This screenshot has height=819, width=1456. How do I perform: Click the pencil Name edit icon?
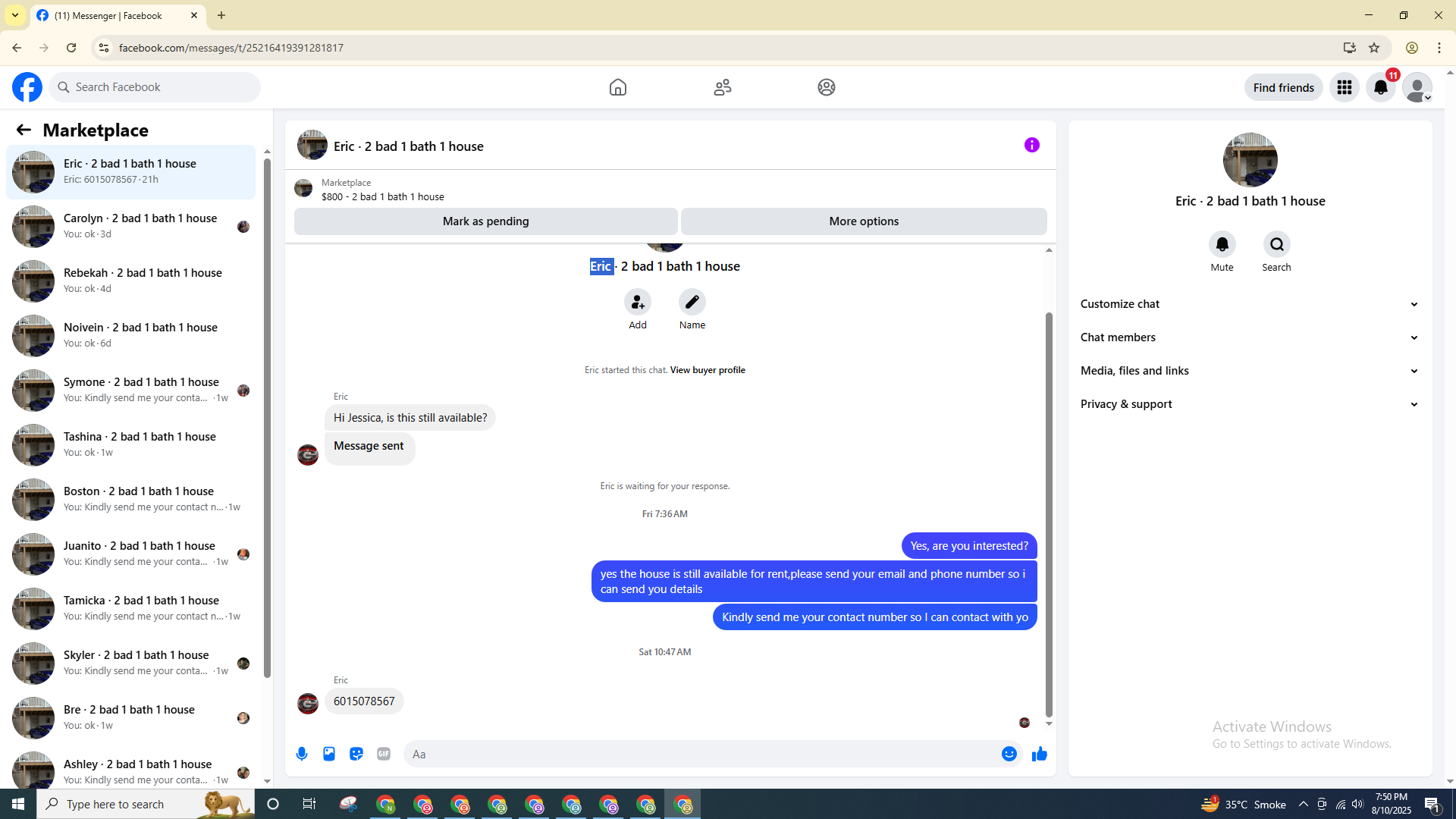pos(692,303)
